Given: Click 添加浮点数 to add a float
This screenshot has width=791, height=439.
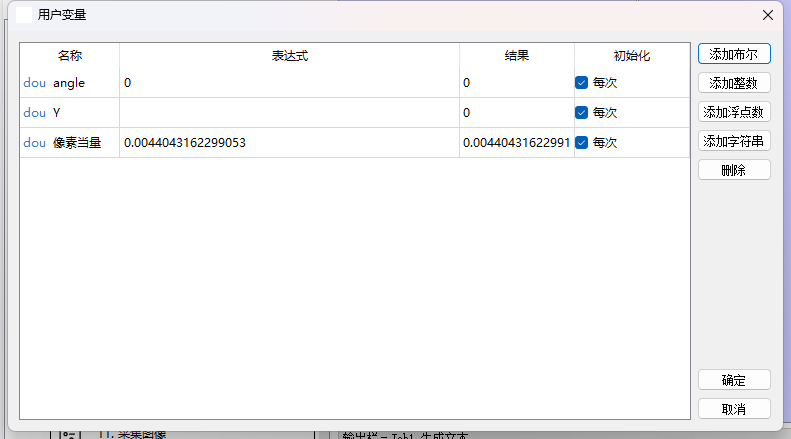Looking at the screenshot, I should click(x=734, y=112).
